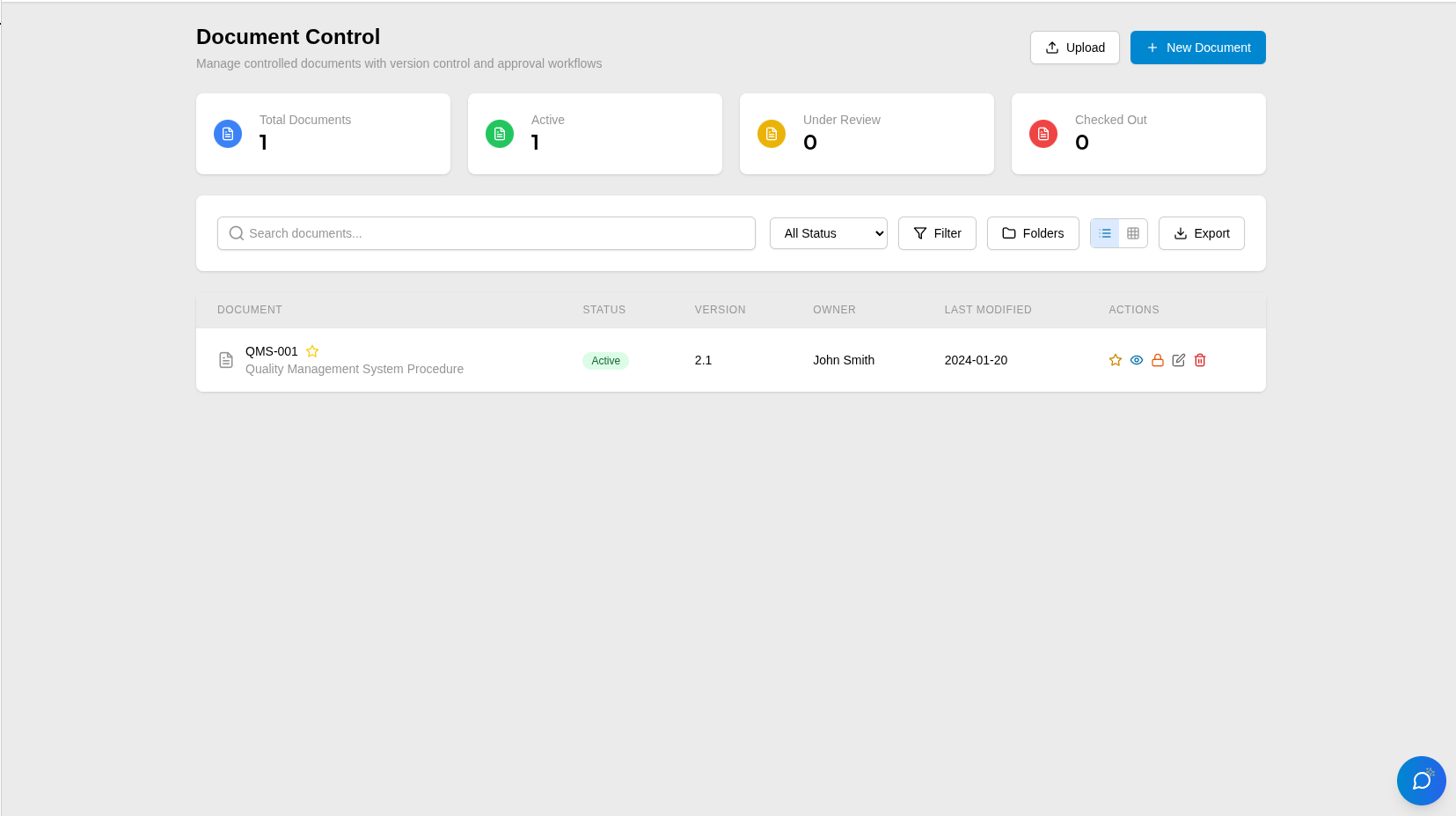Favorite document QMS-001 with the star icon
This screenshot has height=816, width=1456.
click(1116, 360)
